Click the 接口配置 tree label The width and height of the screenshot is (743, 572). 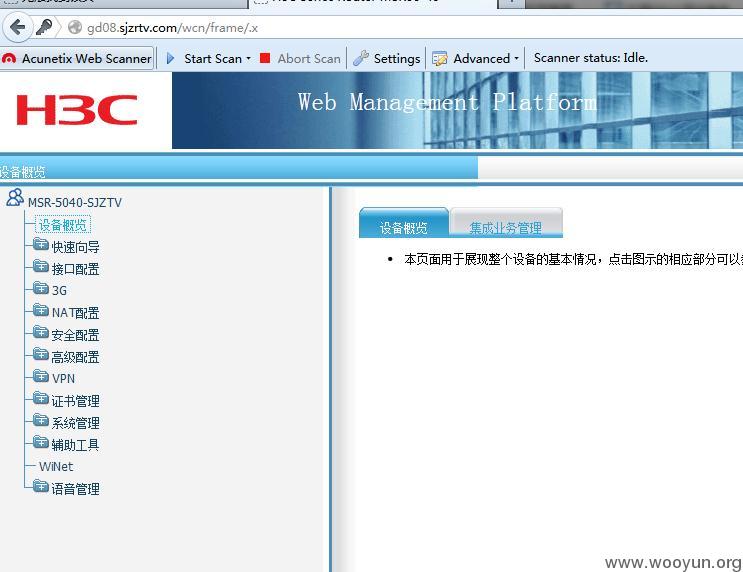coord(75,269)
